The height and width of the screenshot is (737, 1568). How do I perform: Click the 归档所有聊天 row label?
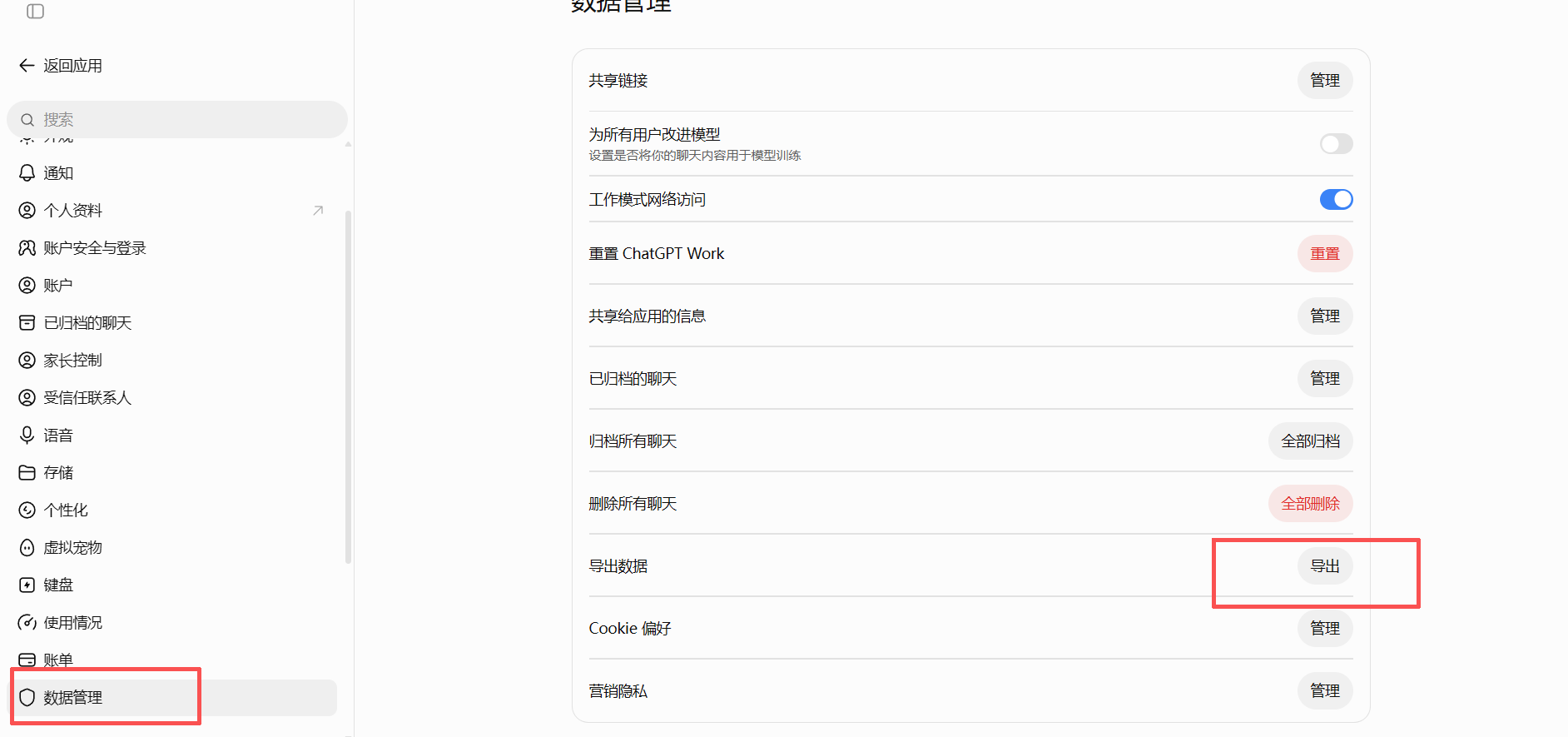[633, 441]
